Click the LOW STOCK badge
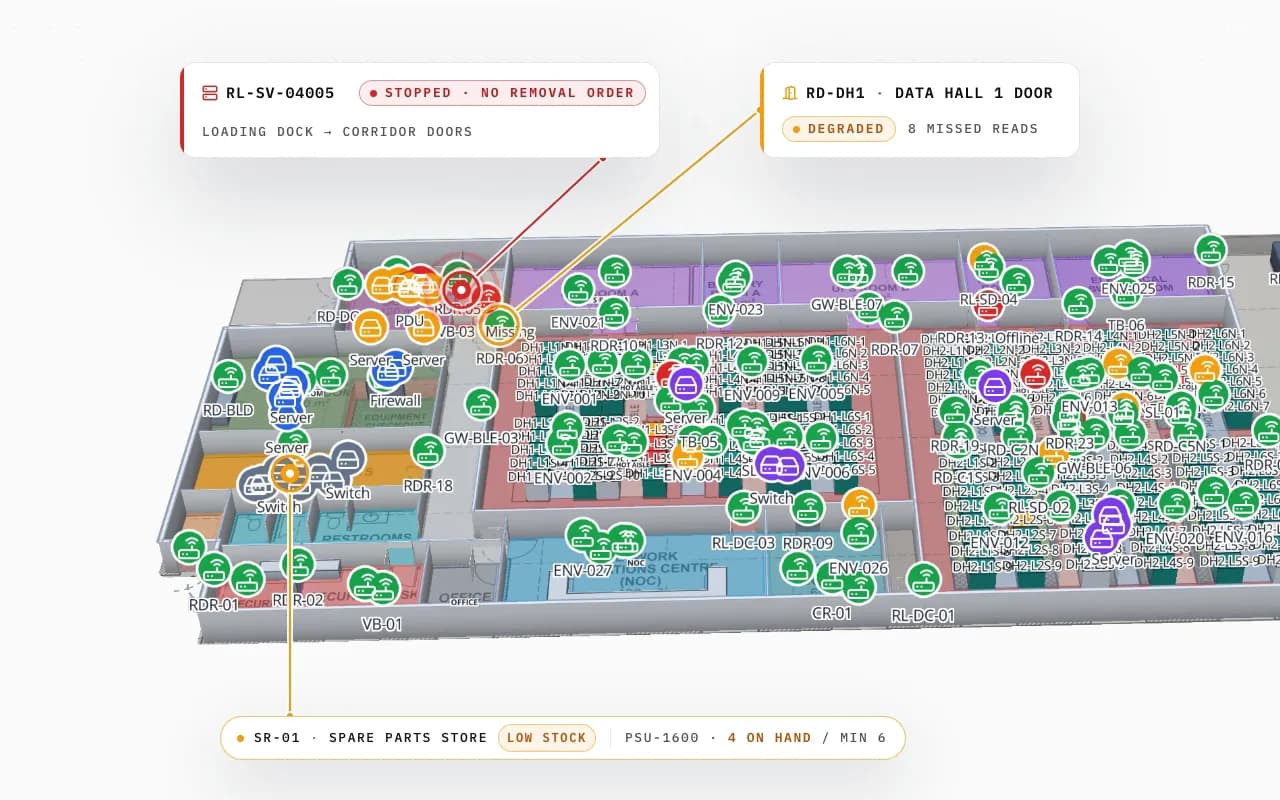1280x800 pixels. 547,738
